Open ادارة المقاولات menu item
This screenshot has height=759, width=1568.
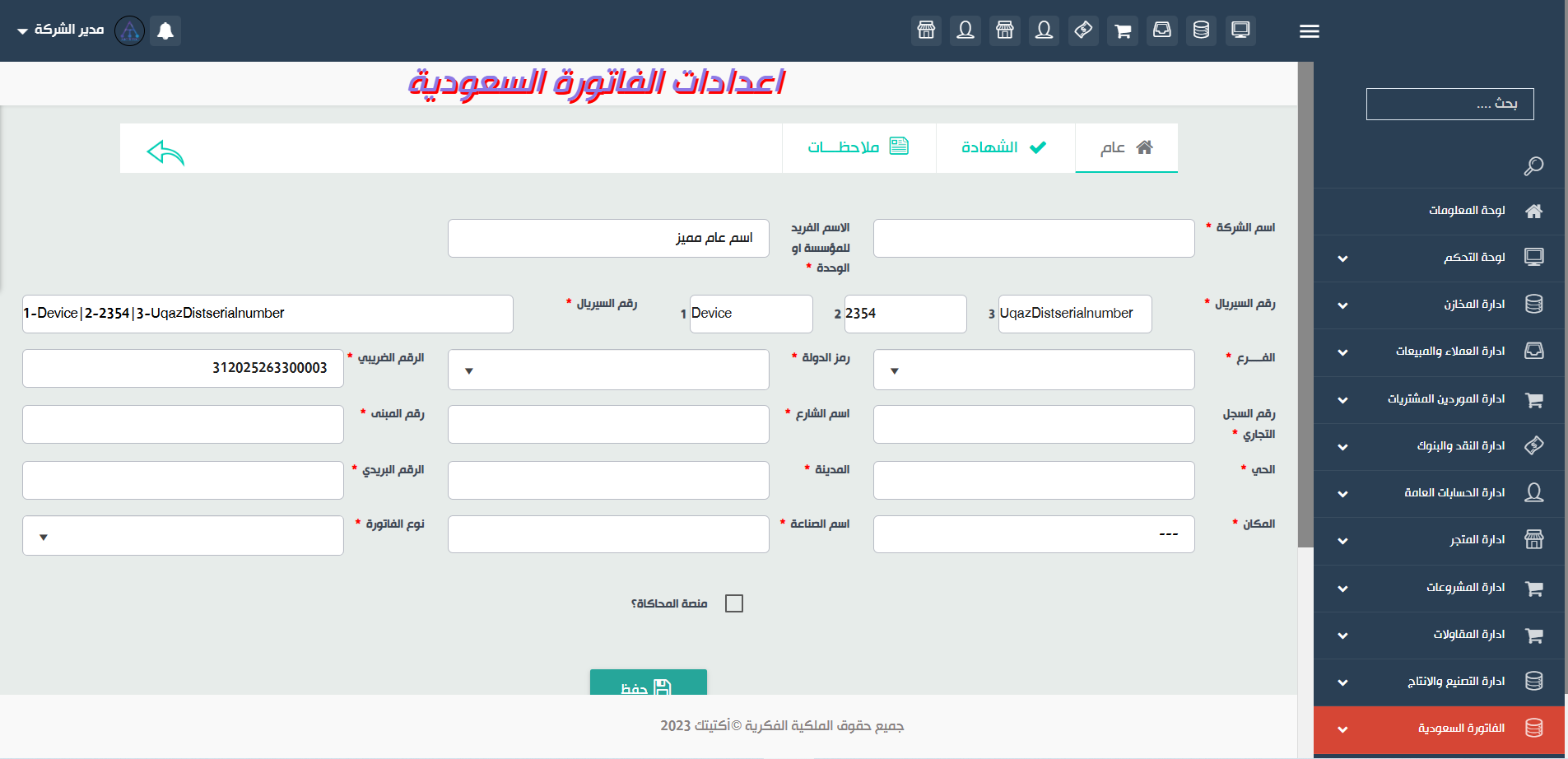pyautogui.click(x=1440, y=635)
